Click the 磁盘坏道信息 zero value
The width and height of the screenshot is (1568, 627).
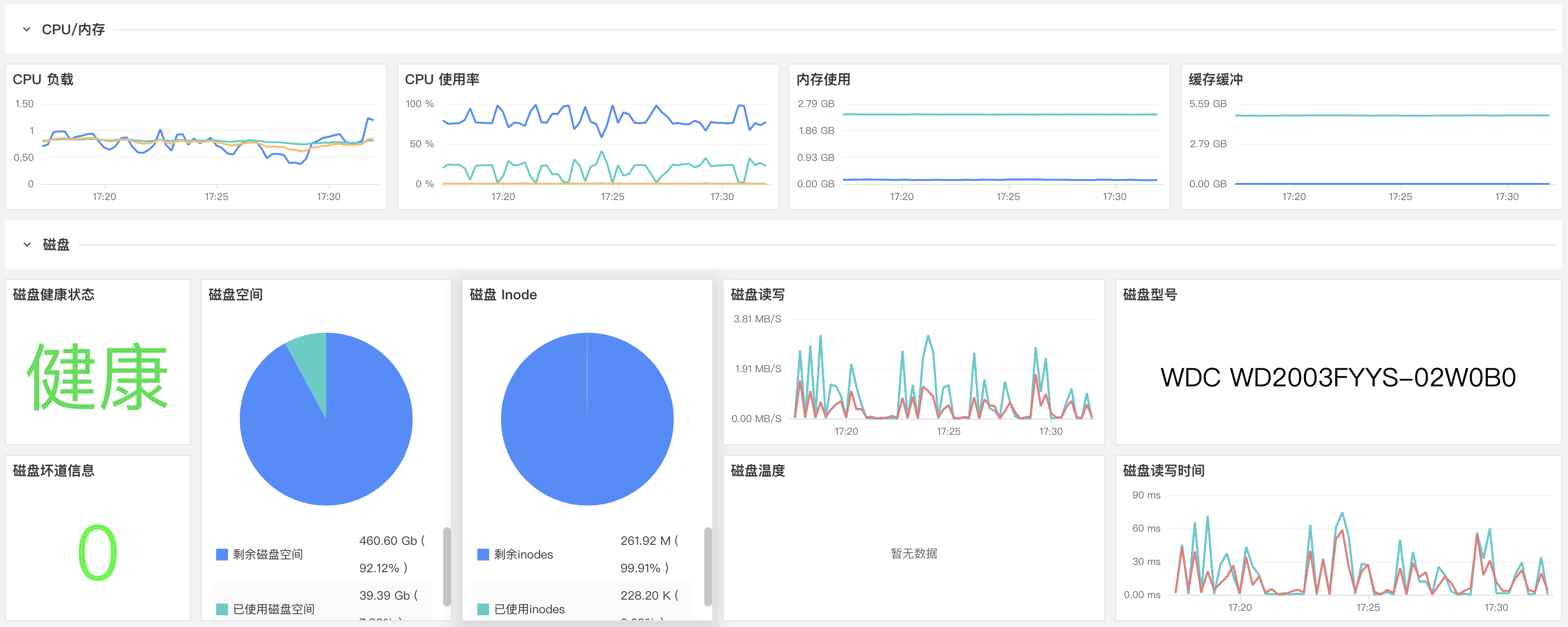click(97, 553)
